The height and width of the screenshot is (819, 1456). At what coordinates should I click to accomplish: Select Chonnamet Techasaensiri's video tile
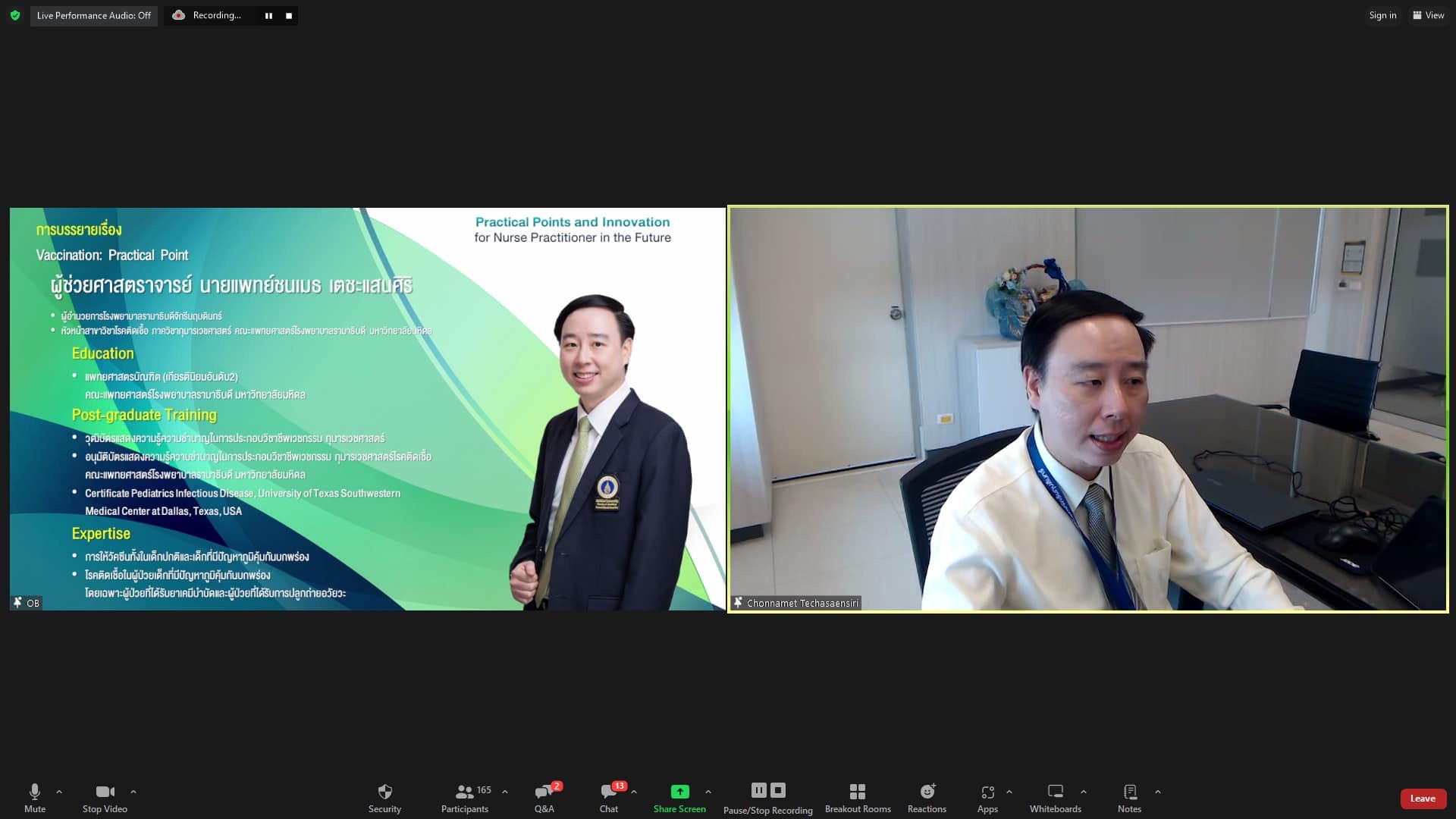(1087, 409)
